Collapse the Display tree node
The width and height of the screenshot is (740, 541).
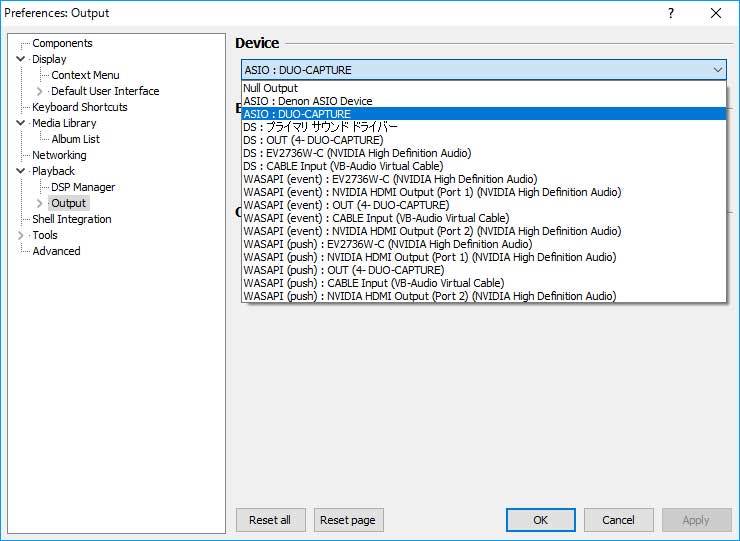(x=20, y=59)
